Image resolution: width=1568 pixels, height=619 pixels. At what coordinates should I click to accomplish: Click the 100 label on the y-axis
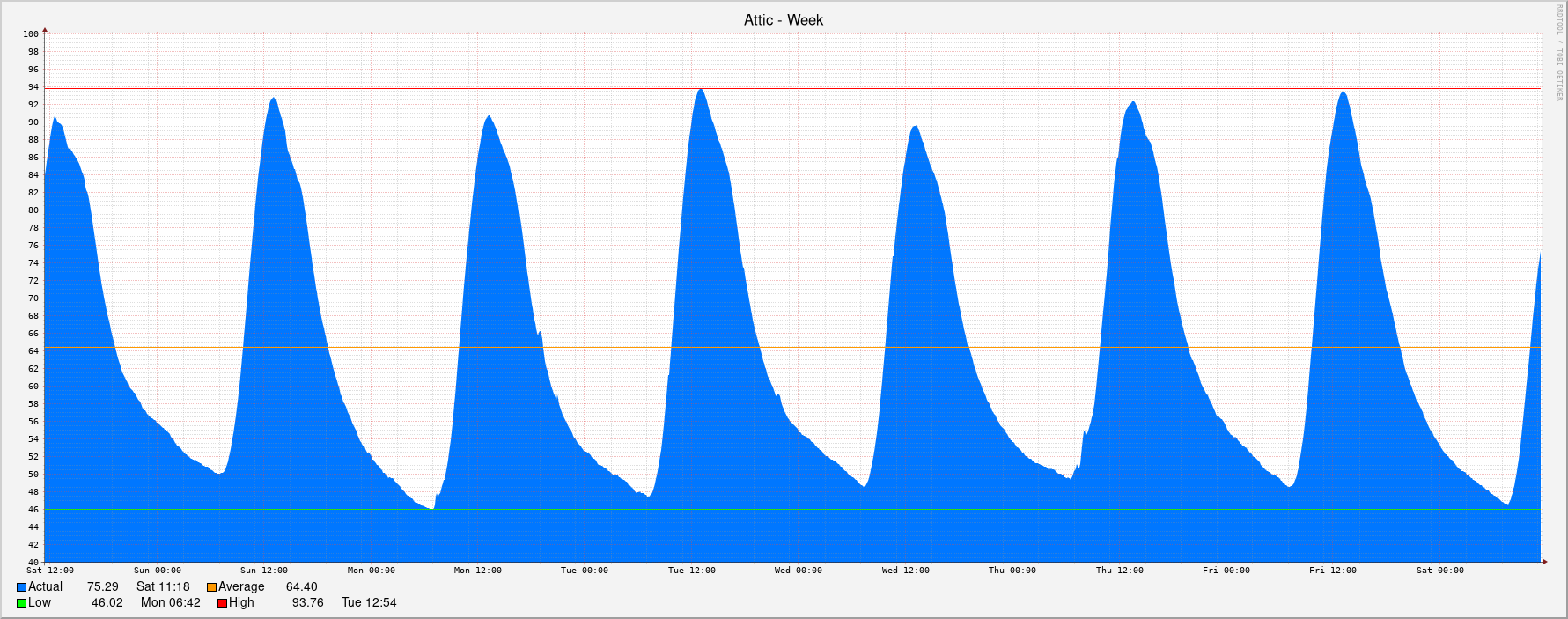click(31, 34)
